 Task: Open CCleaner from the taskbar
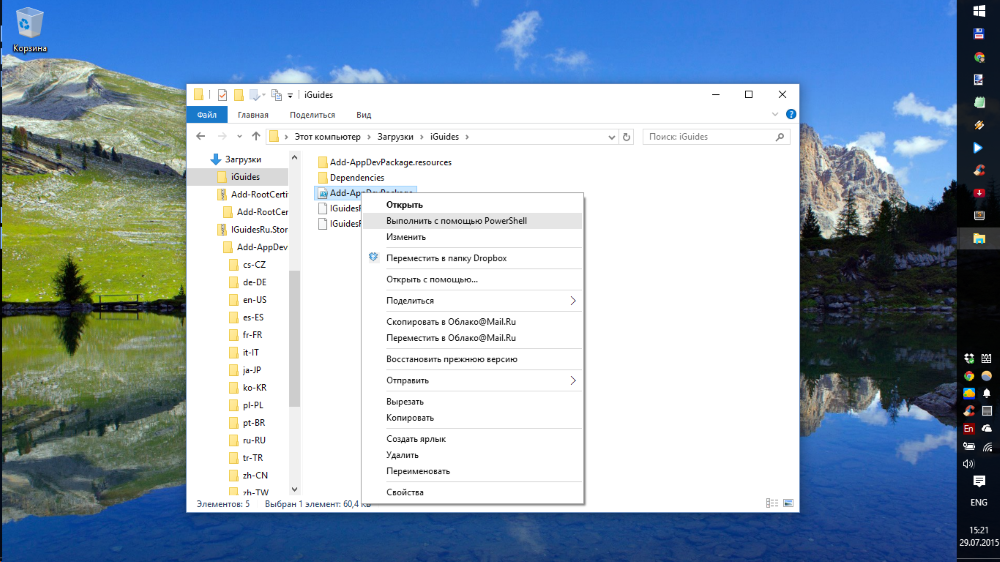coord(979,170)
